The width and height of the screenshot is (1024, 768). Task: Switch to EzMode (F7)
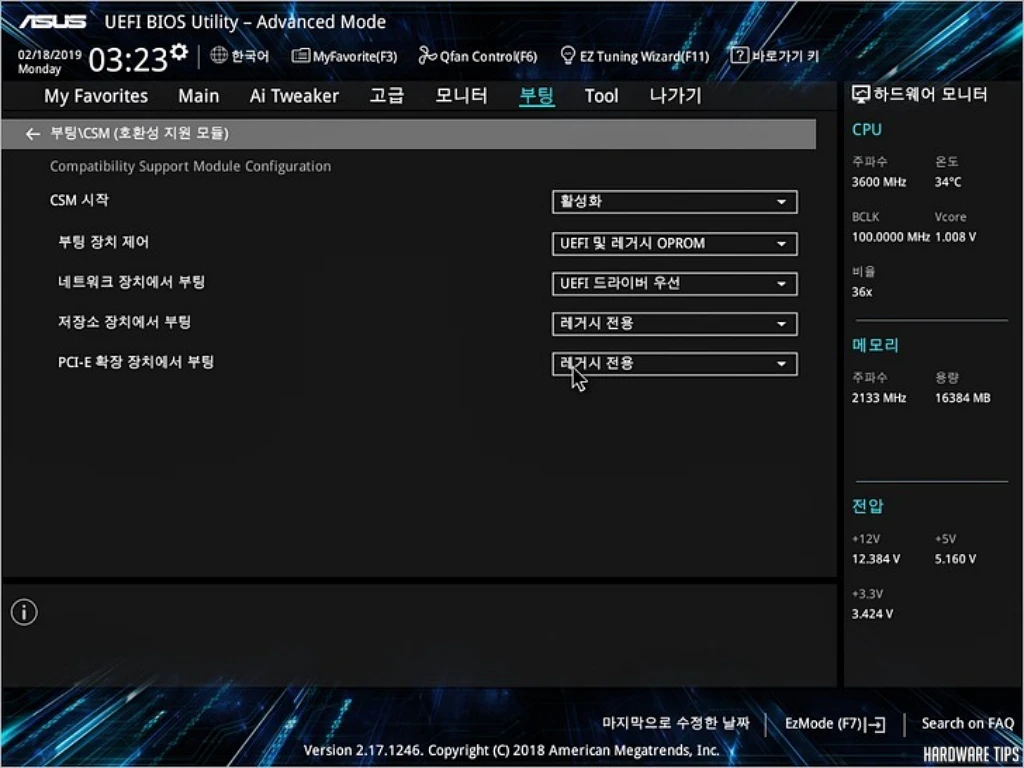[835, 724]
